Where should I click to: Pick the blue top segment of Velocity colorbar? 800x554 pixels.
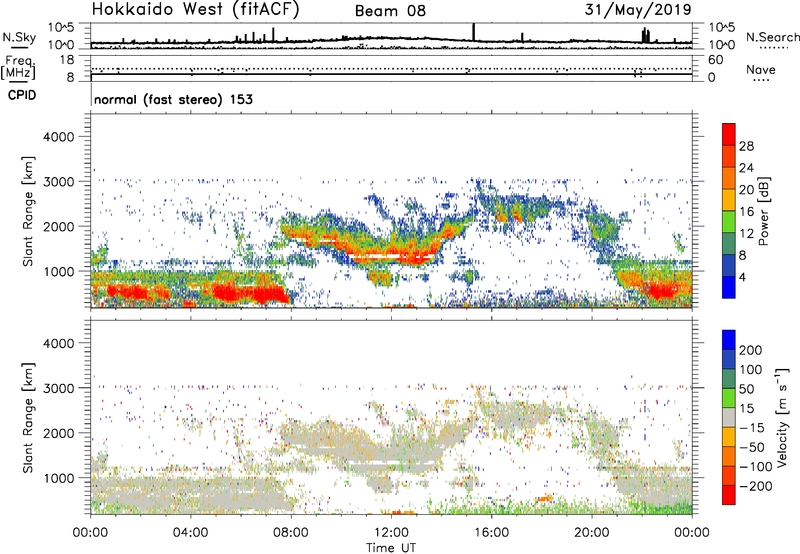pos(729,340)
